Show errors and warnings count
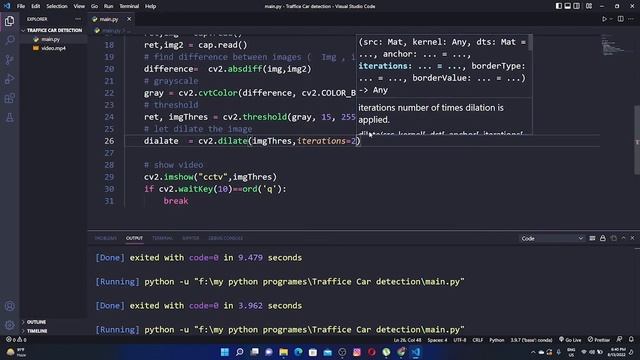The height and width of the screenshot is (360, 640). (x=16, y=340)
